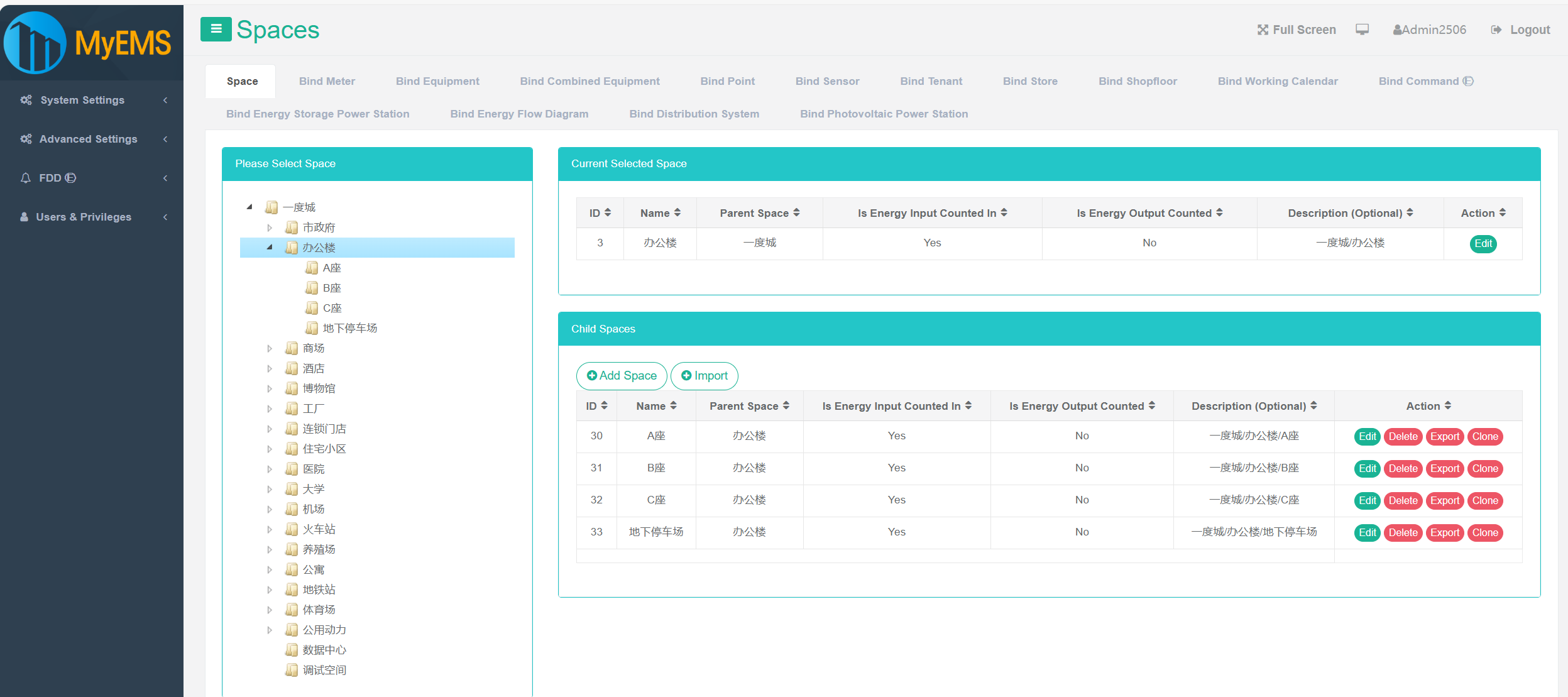Click the MyEMS logo
Viewport: 1568px width, 697px height.
coord(88,42)
